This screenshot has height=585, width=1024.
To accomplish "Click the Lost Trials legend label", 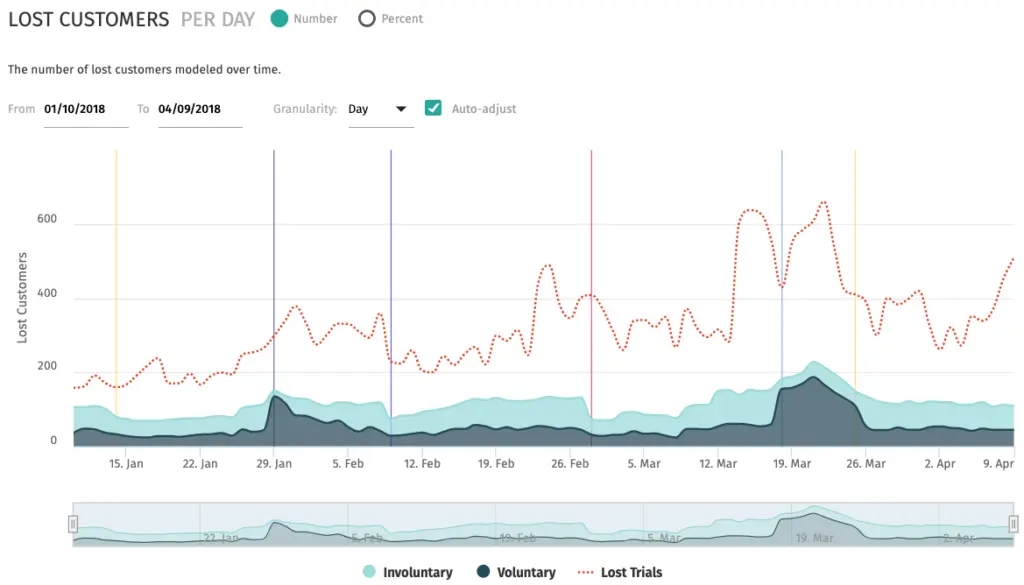I will [x=632, y=573].
